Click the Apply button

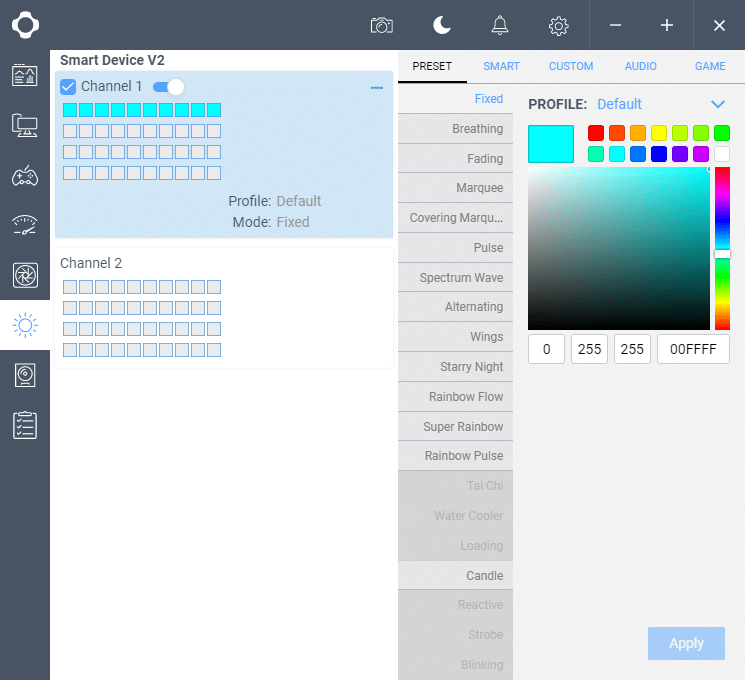coord(686,643)
